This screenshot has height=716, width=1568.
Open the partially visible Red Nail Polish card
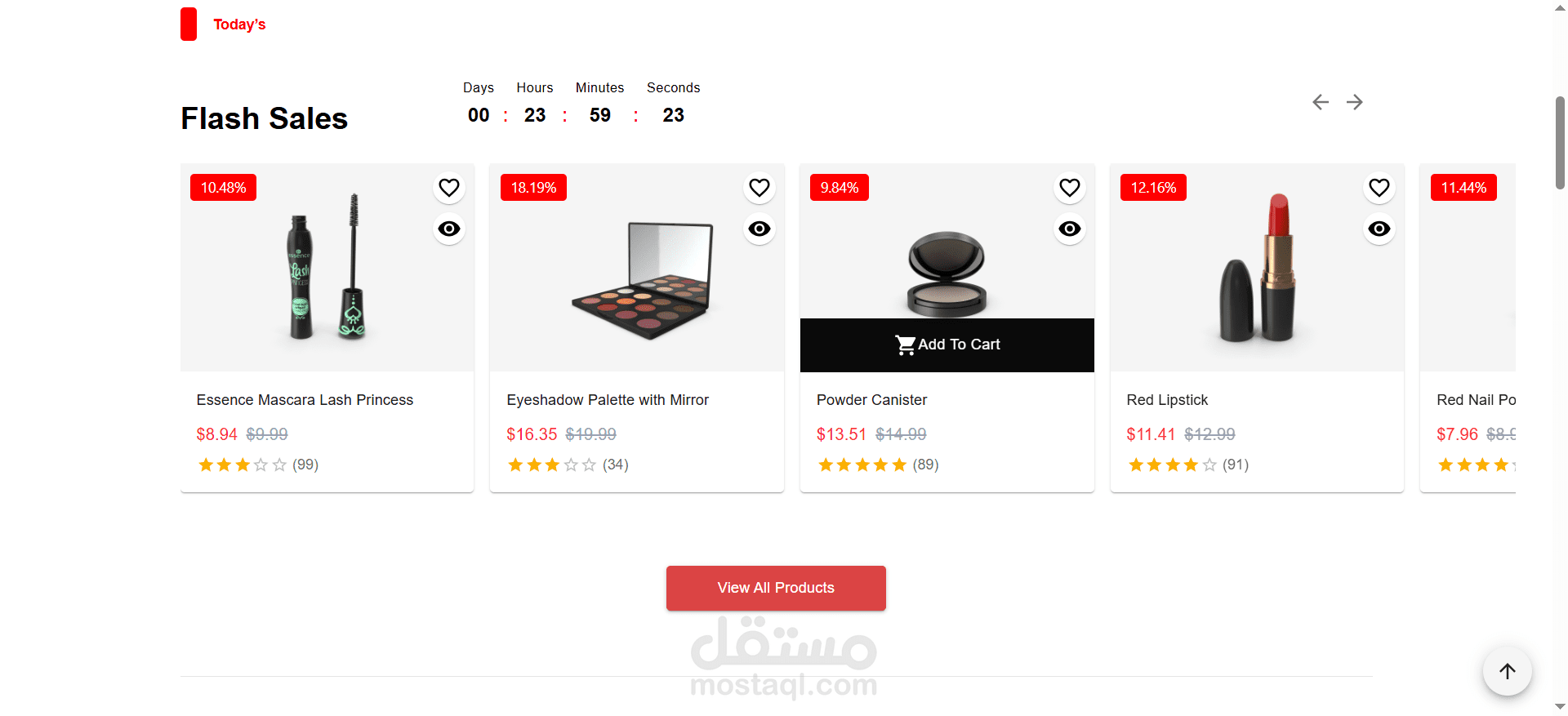pos(1468,327)
